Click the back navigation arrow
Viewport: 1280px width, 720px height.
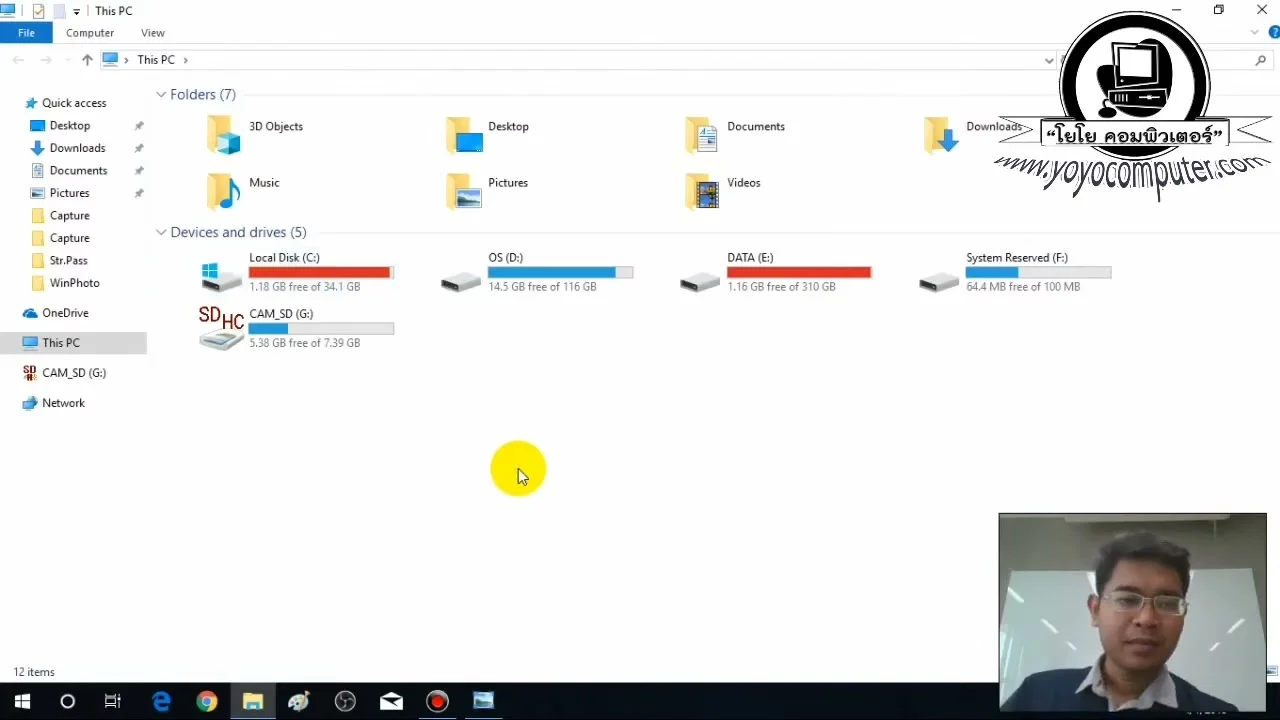pos(17,60)
